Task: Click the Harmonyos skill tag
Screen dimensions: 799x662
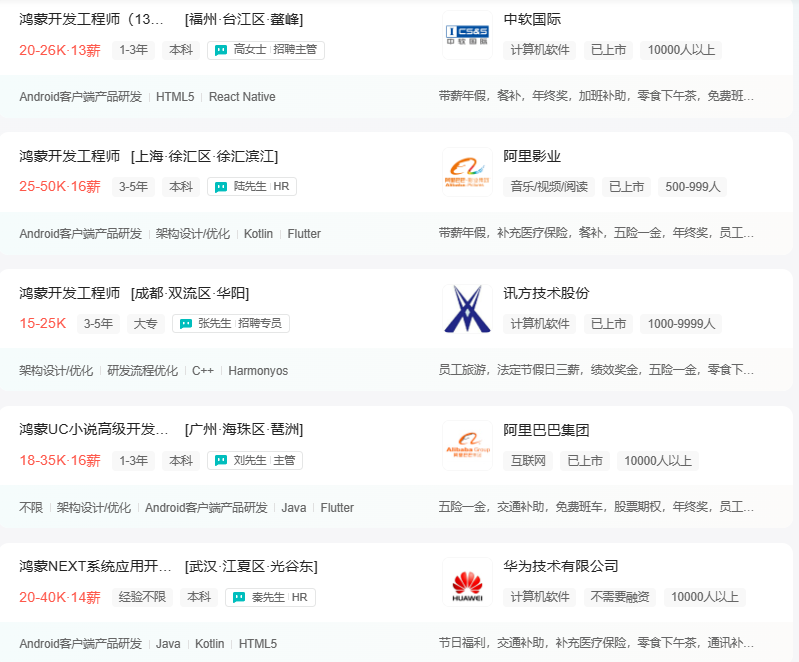Action: point(258,371)
